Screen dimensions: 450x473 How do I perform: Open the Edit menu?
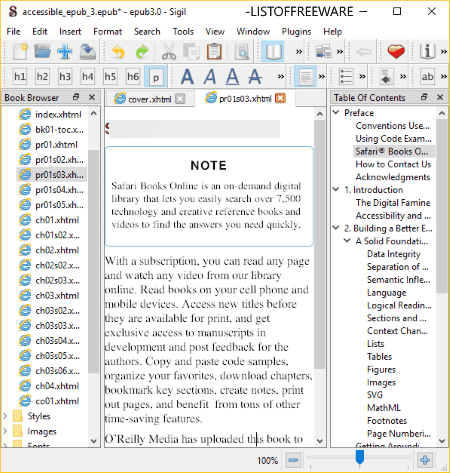tap(40, 32)
